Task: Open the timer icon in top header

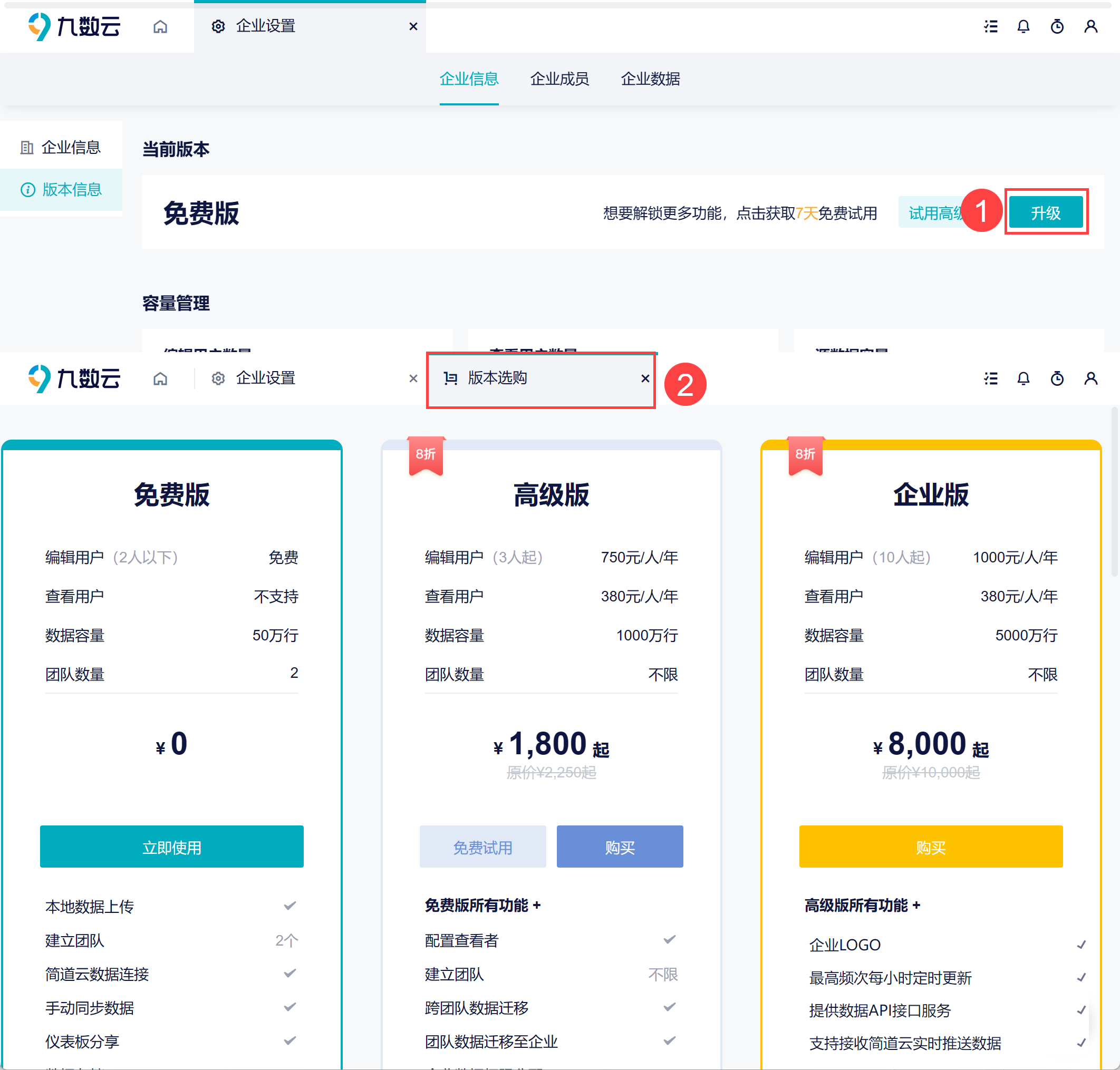Action: tap(1057, 27)
